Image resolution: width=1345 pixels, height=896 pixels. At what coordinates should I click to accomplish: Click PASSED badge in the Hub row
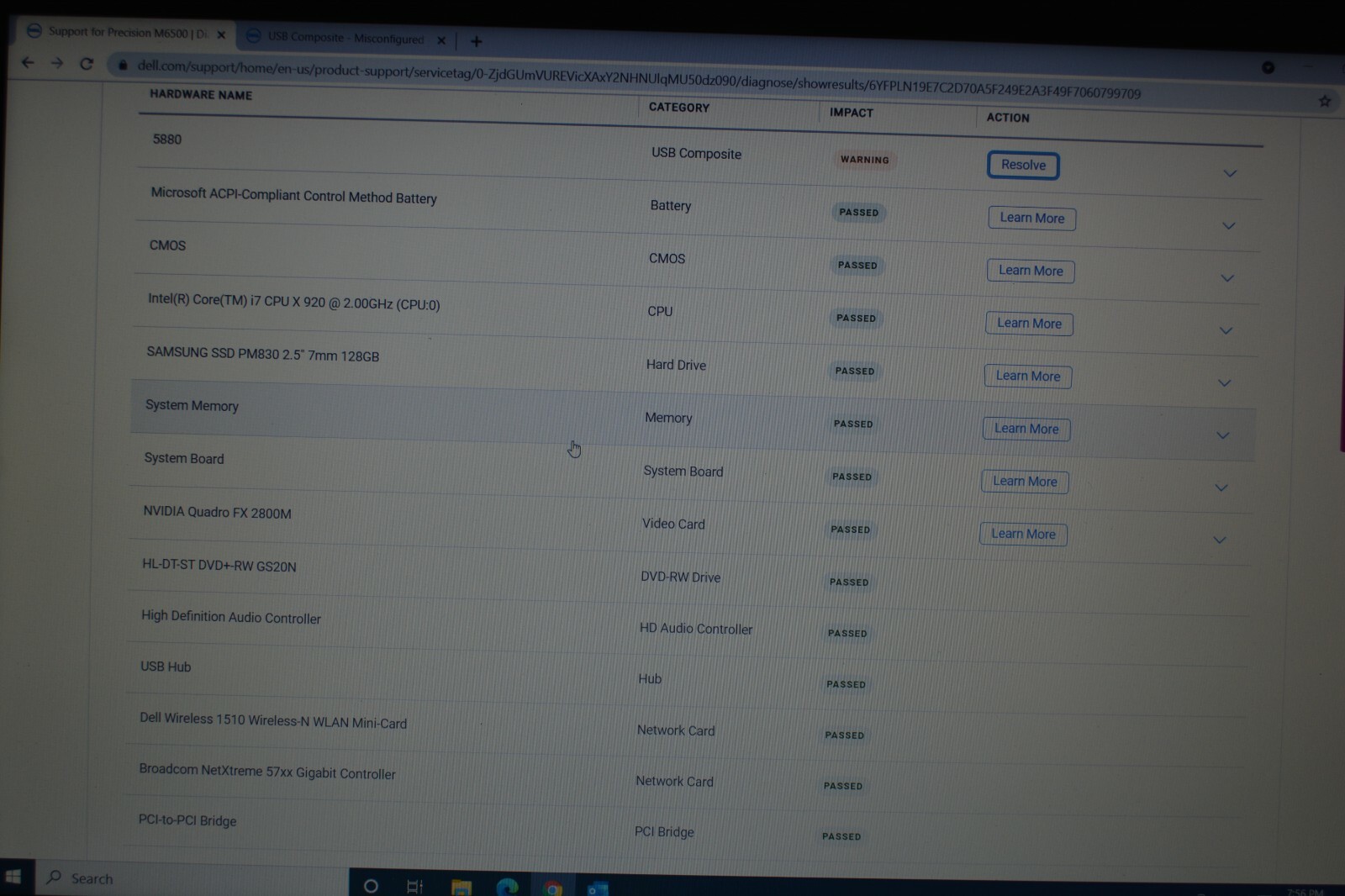tap(846, 684)
